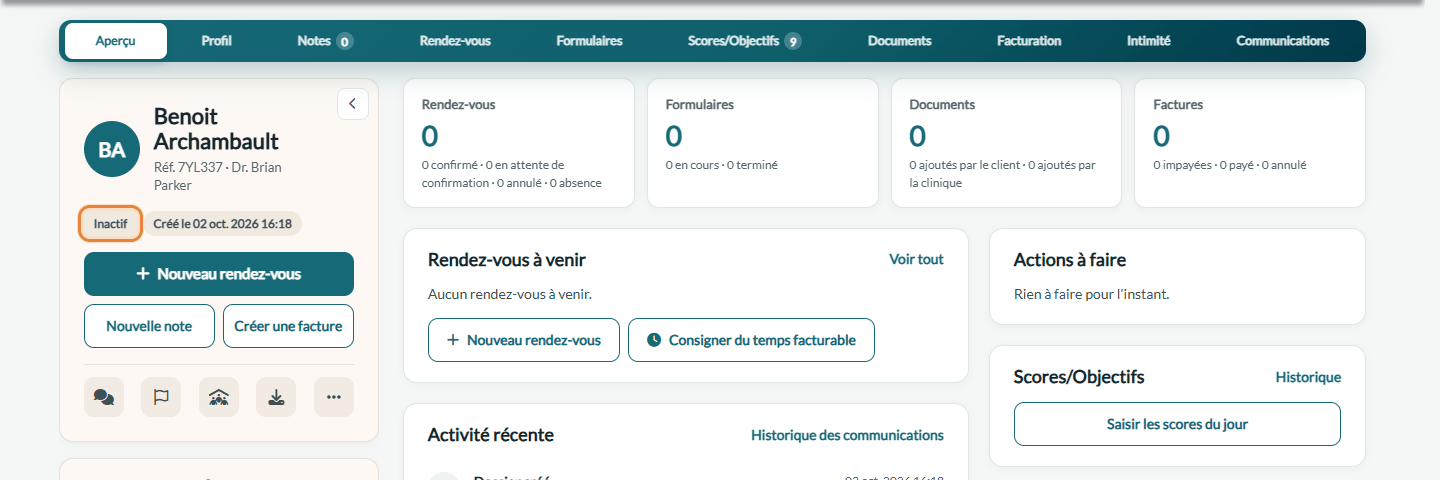Click the download icon button
The image size is (1440, 480).
pos(276,397)
